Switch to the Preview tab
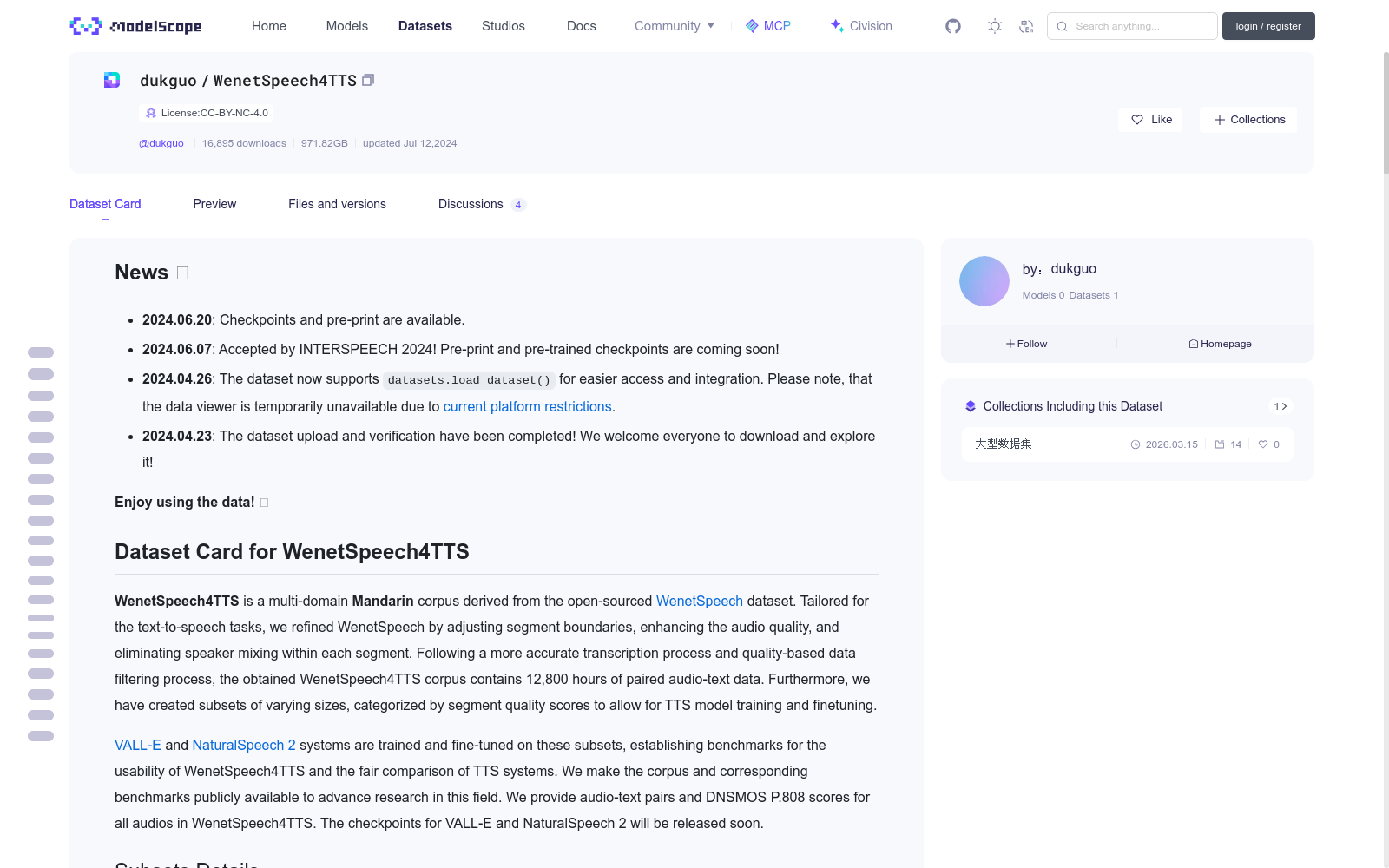Viewport: 1389px width, 868px height. click(x=214, y=204)
